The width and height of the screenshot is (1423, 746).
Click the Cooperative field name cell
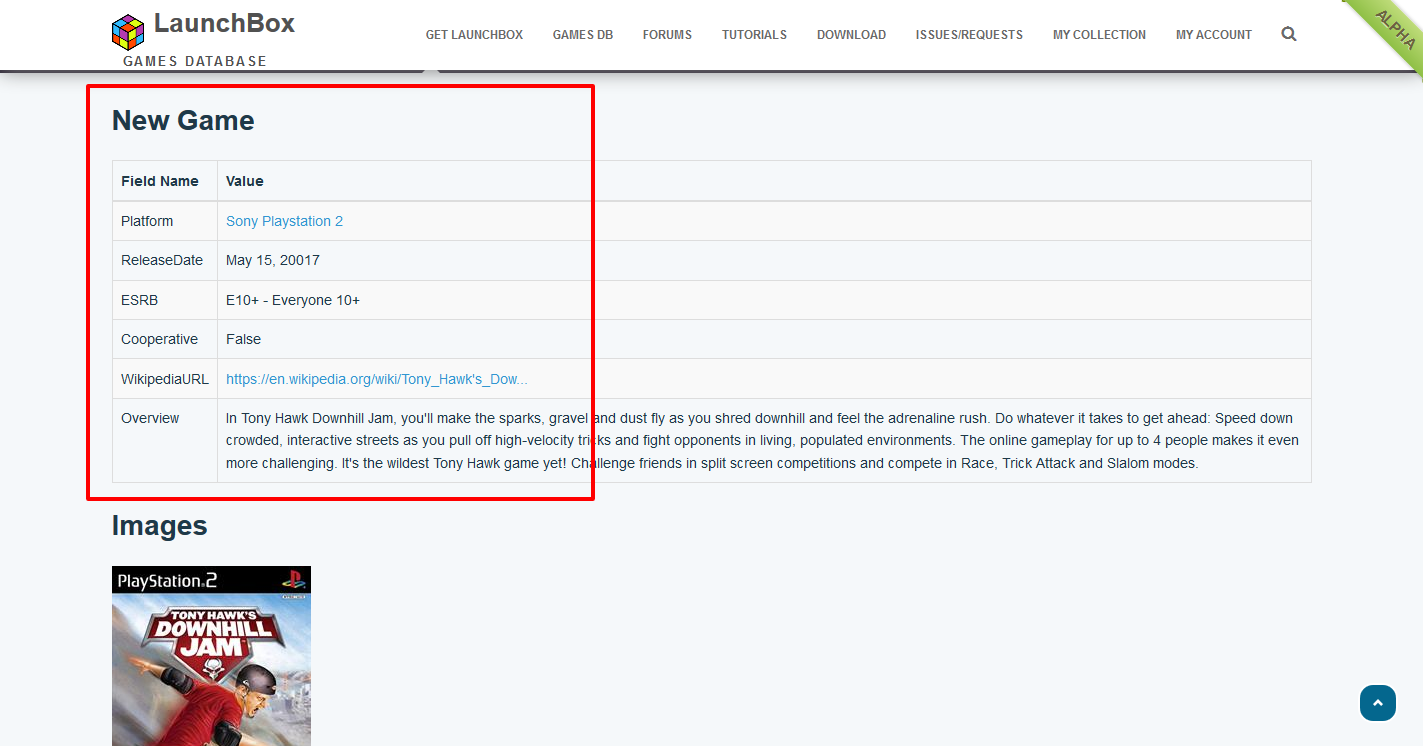(165, 339)
